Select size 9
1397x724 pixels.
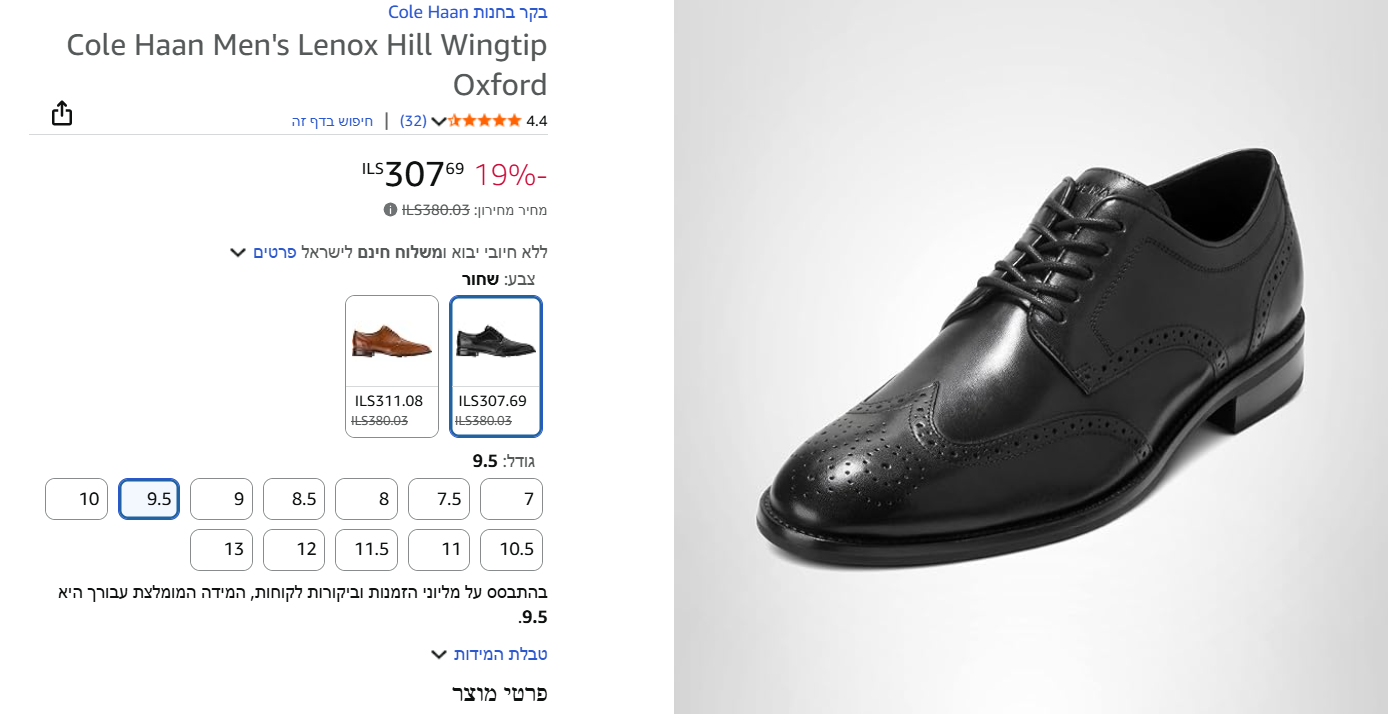[221, 499]
